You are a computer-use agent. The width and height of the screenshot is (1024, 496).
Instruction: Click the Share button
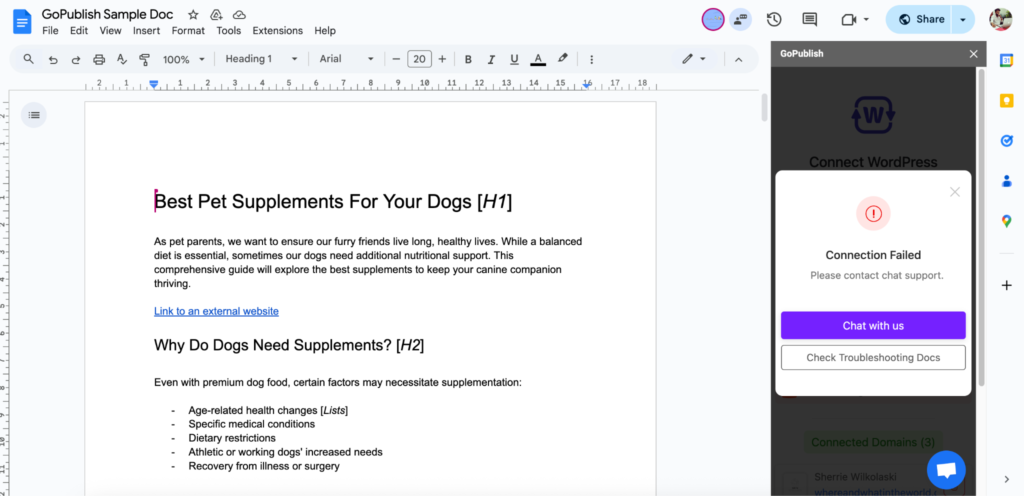pos(920,20)
